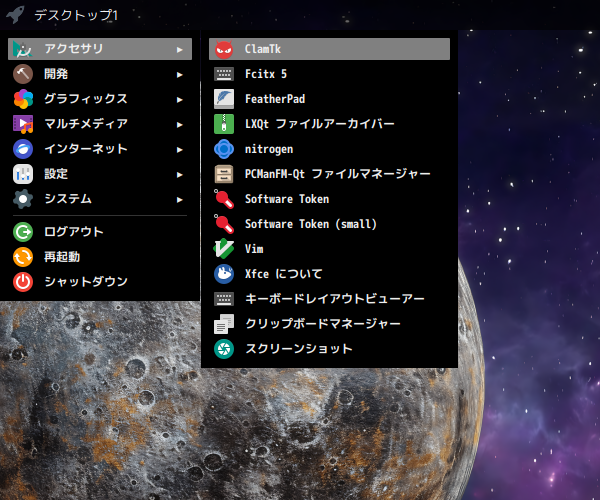This screenshot has width=600, height=500.
Task: Launch スクリーンショット tool entry
Action: [329, 349]
